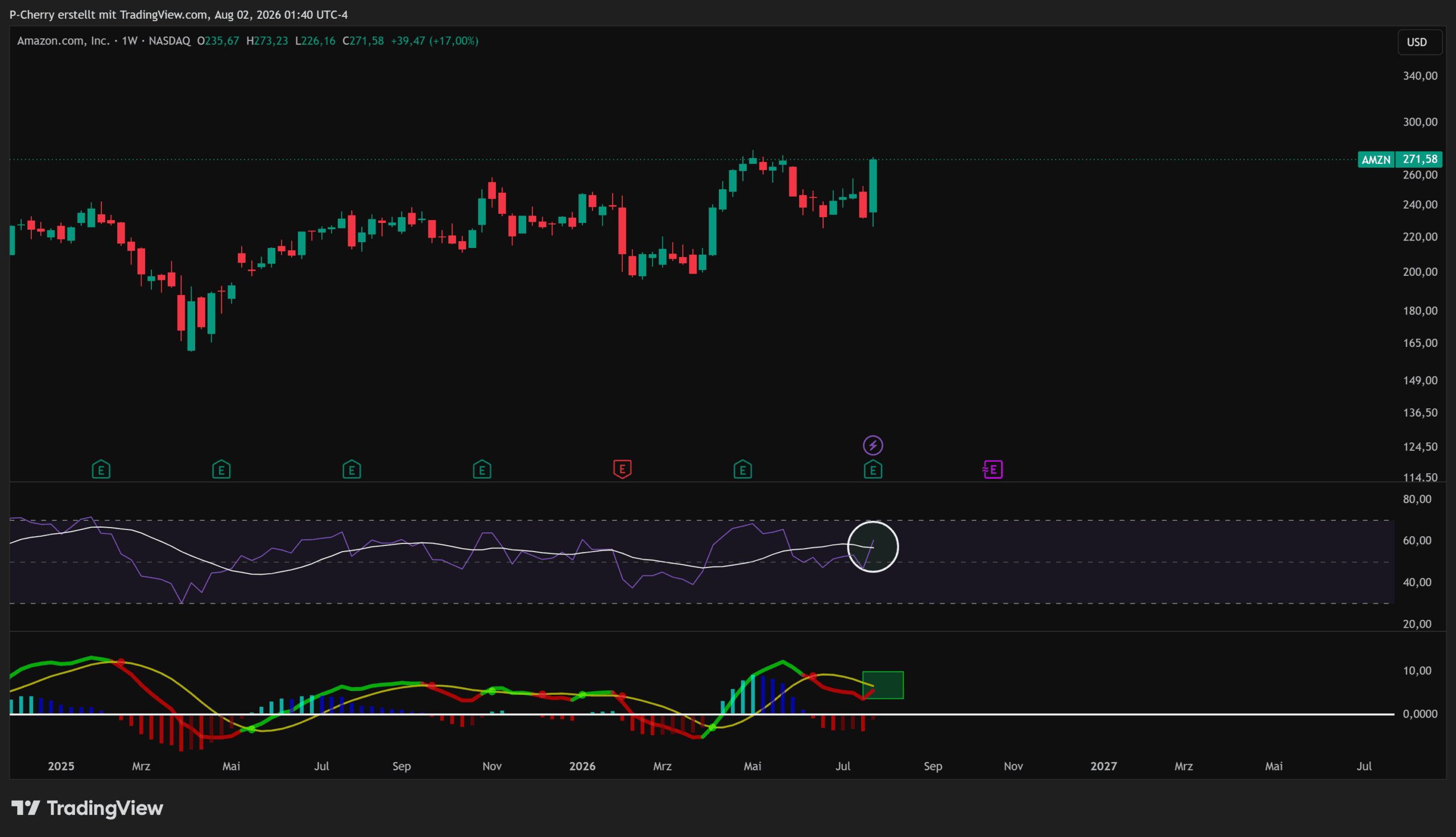The height and width of the screenshot is (837, 1456).
Task: Select the Amazon.com, Inc. symbol title
Action: tap(63, 41)
